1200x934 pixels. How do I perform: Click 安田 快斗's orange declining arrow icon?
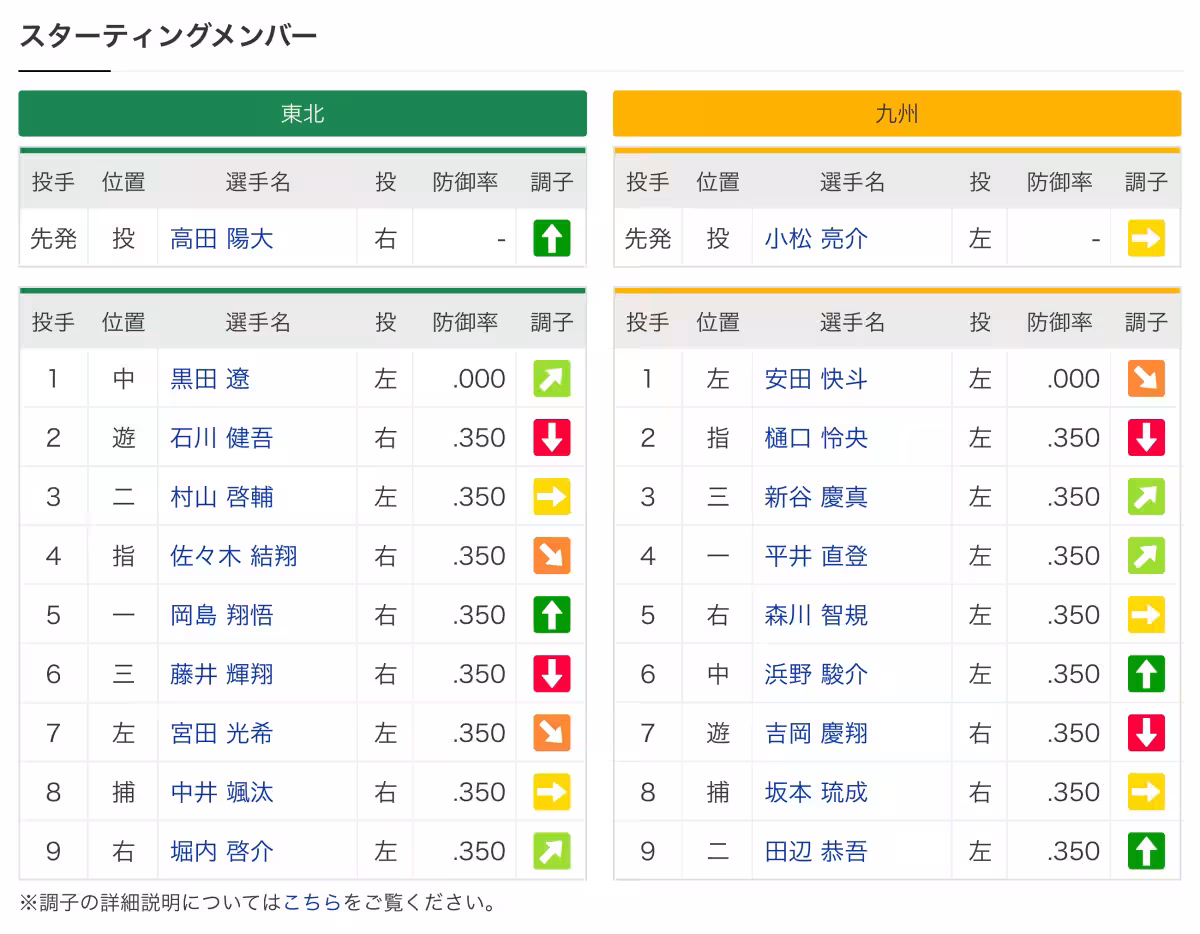(x=1145, y=378)
